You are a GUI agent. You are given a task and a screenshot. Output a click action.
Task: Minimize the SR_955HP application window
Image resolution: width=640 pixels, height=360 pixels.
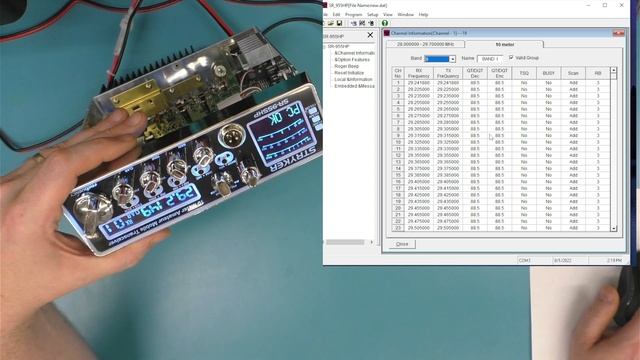click(588, 5)
